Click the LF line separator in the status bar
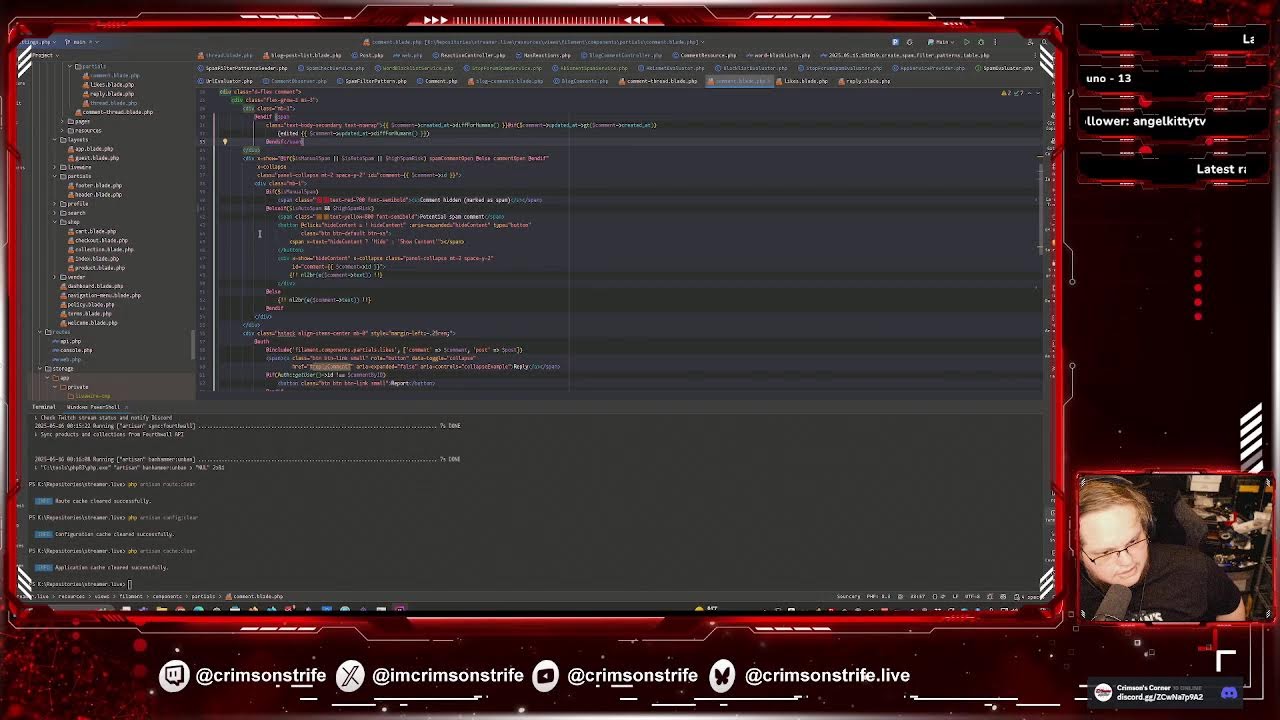 pyautogui.click(x=955, y=596)
